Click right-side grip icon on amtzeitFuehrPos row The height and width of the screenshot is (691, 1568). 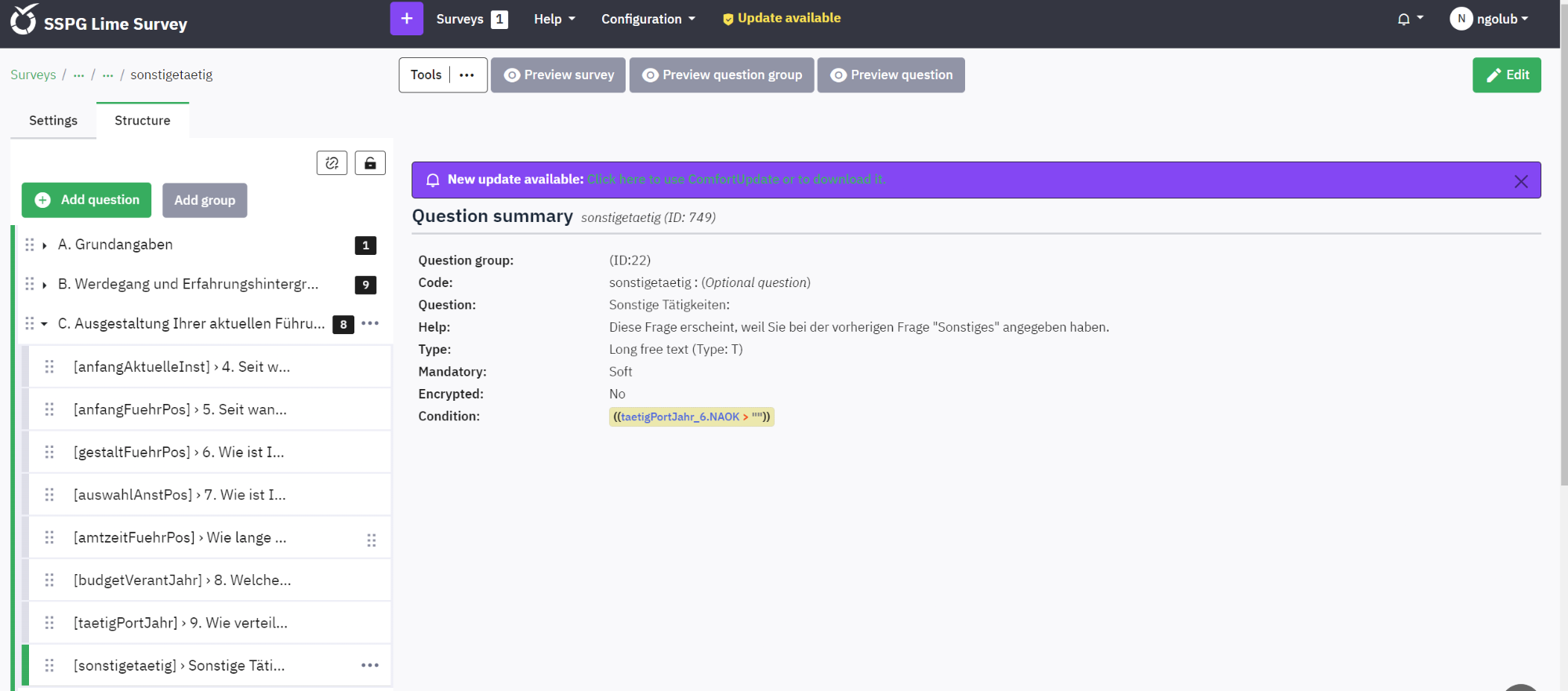(372, 540)
